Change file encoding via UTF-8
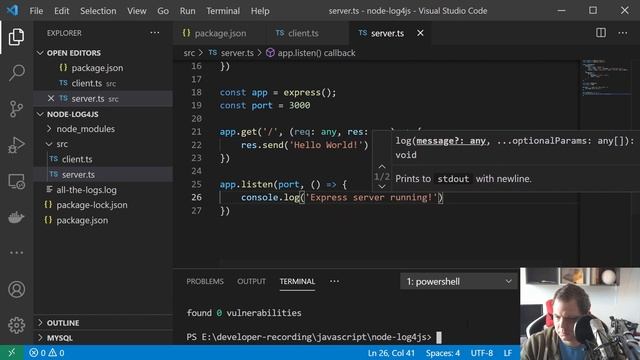640x360 pixels. click(x=482, y=353)
